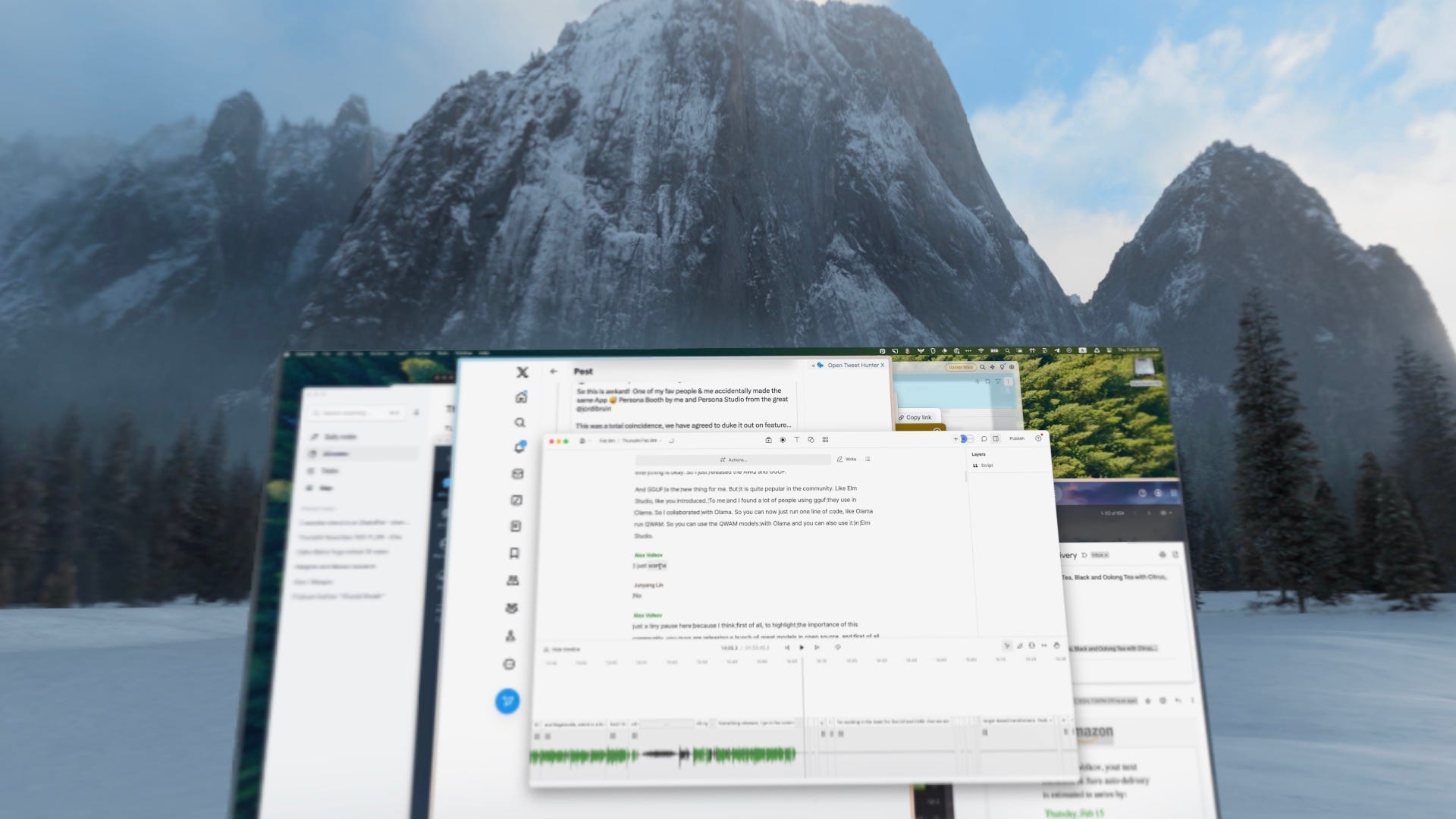Open the Descript insert media toolbar icon
Image resolution: width=1456 pixels, height=819 pixels.
coord(768,440)
